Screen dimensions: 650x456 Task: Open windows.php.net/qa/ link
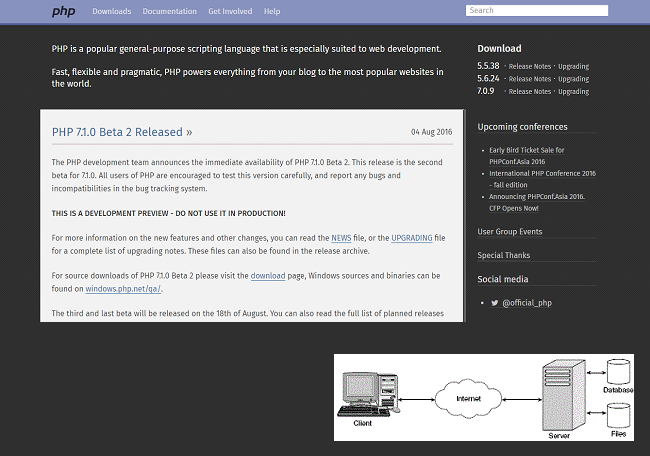point(123,289)
